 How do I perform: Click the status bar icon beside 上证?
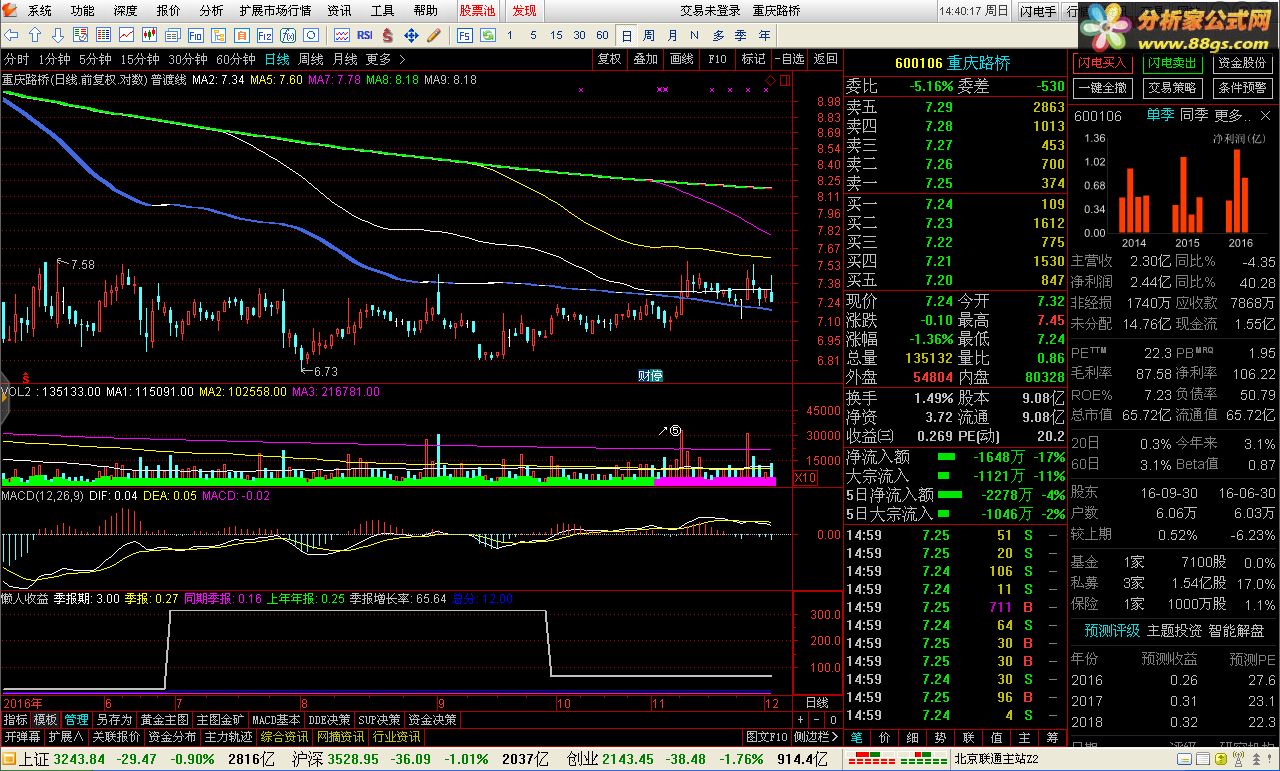coord(9,759)
